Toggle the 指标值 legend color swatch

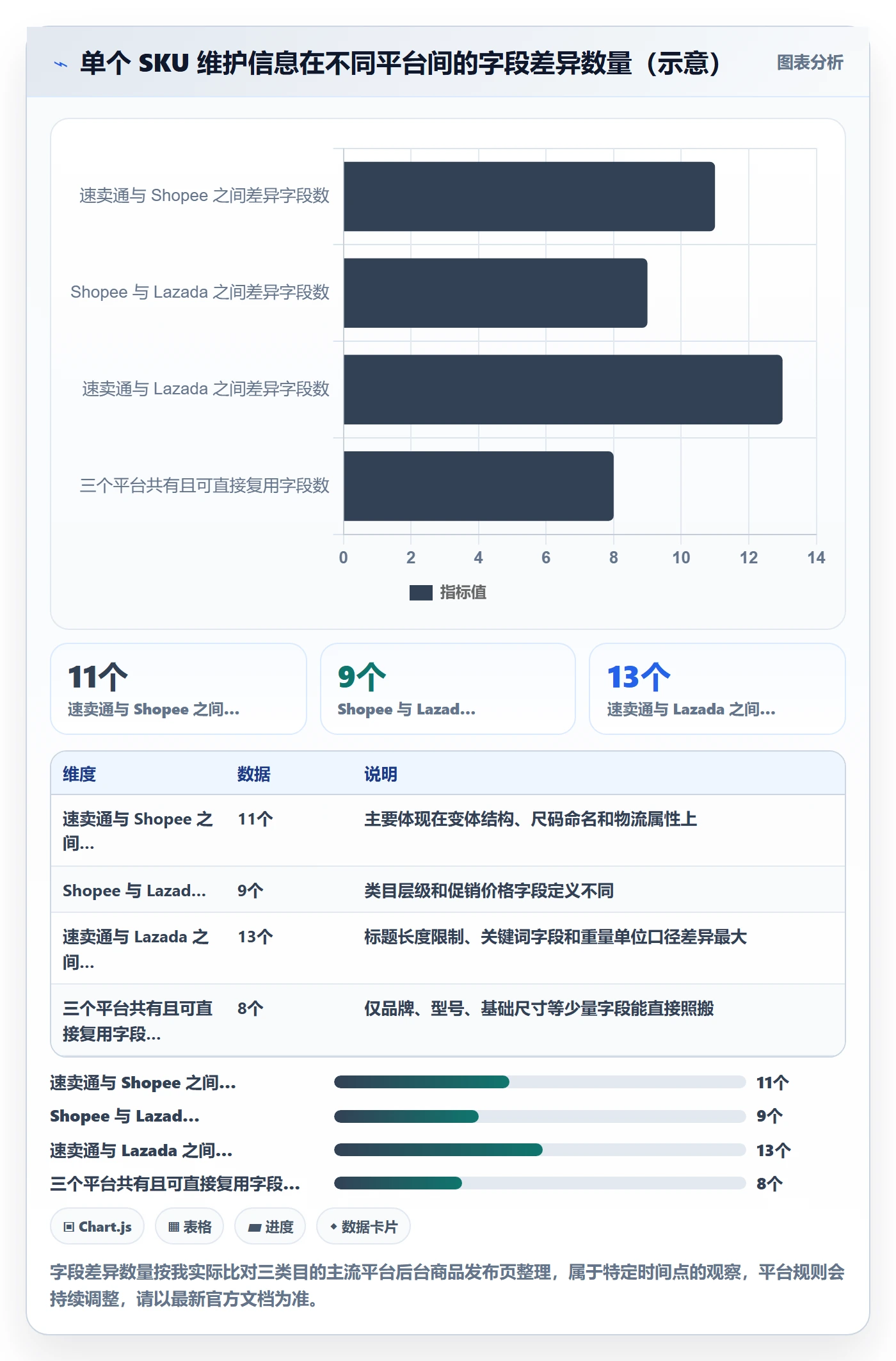(x=421, y=593)
